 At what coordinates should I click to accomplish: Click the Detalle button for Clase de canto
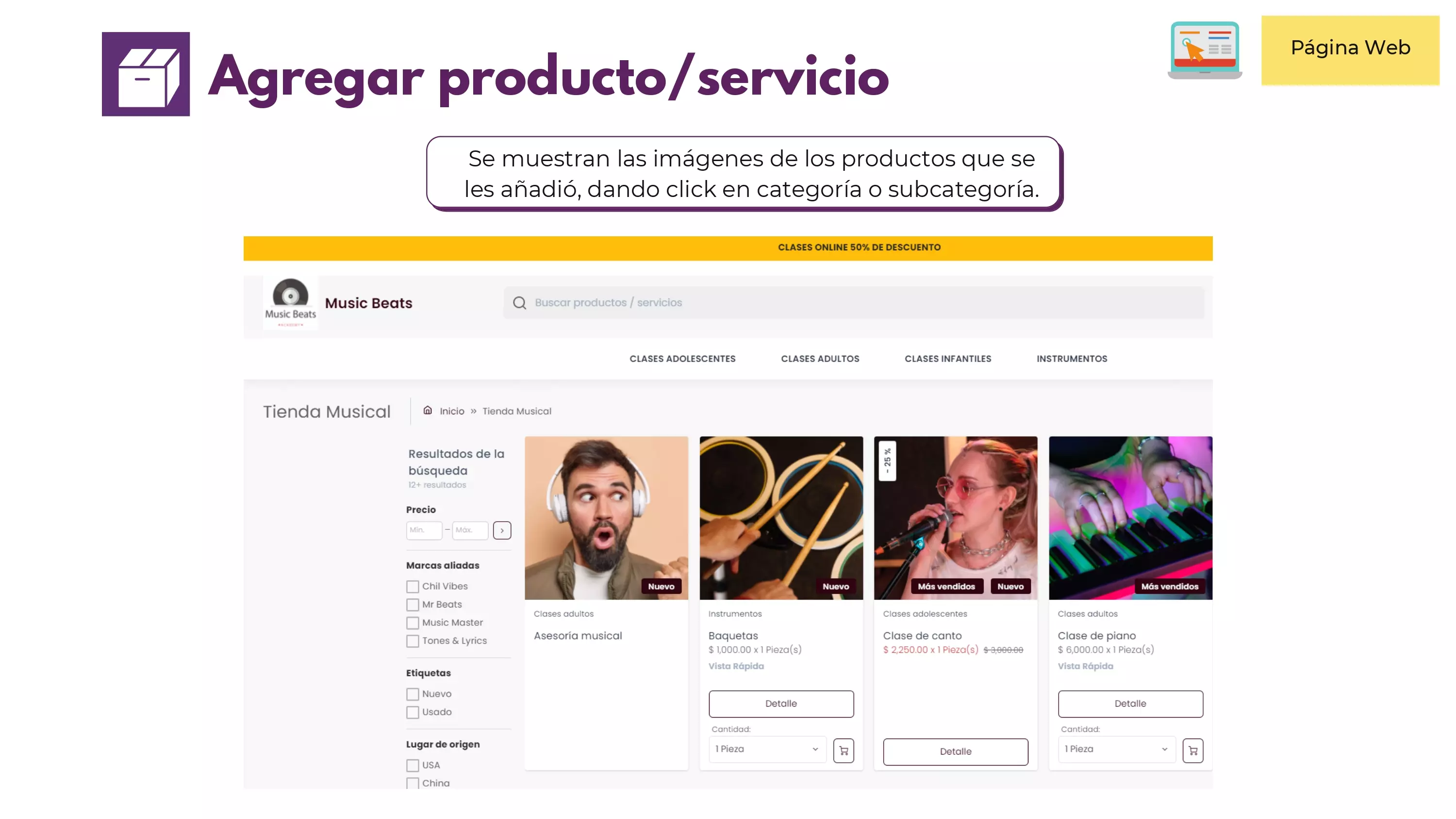point(955,752)
